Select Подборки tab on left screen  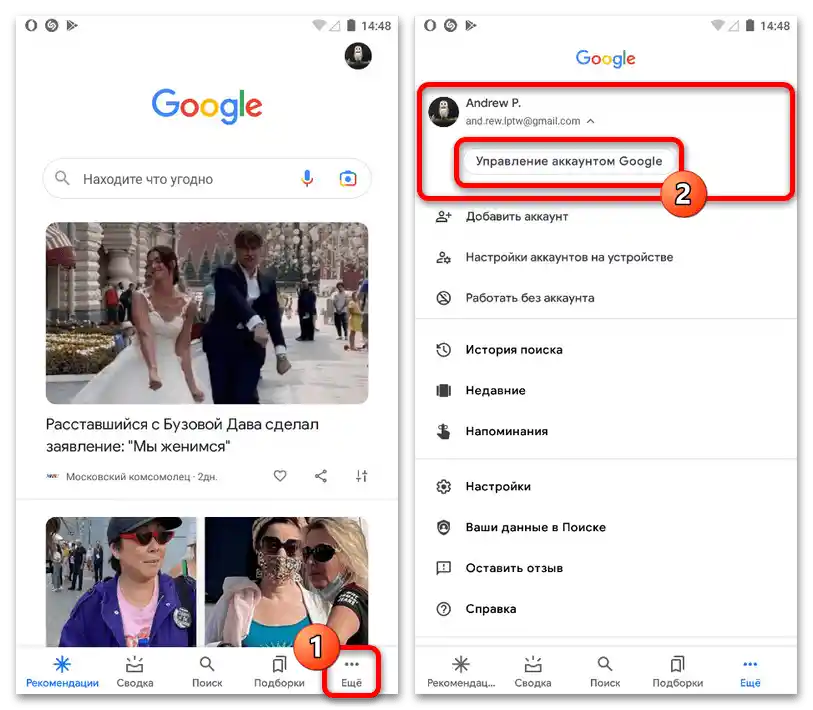click(x=279, y=672)
